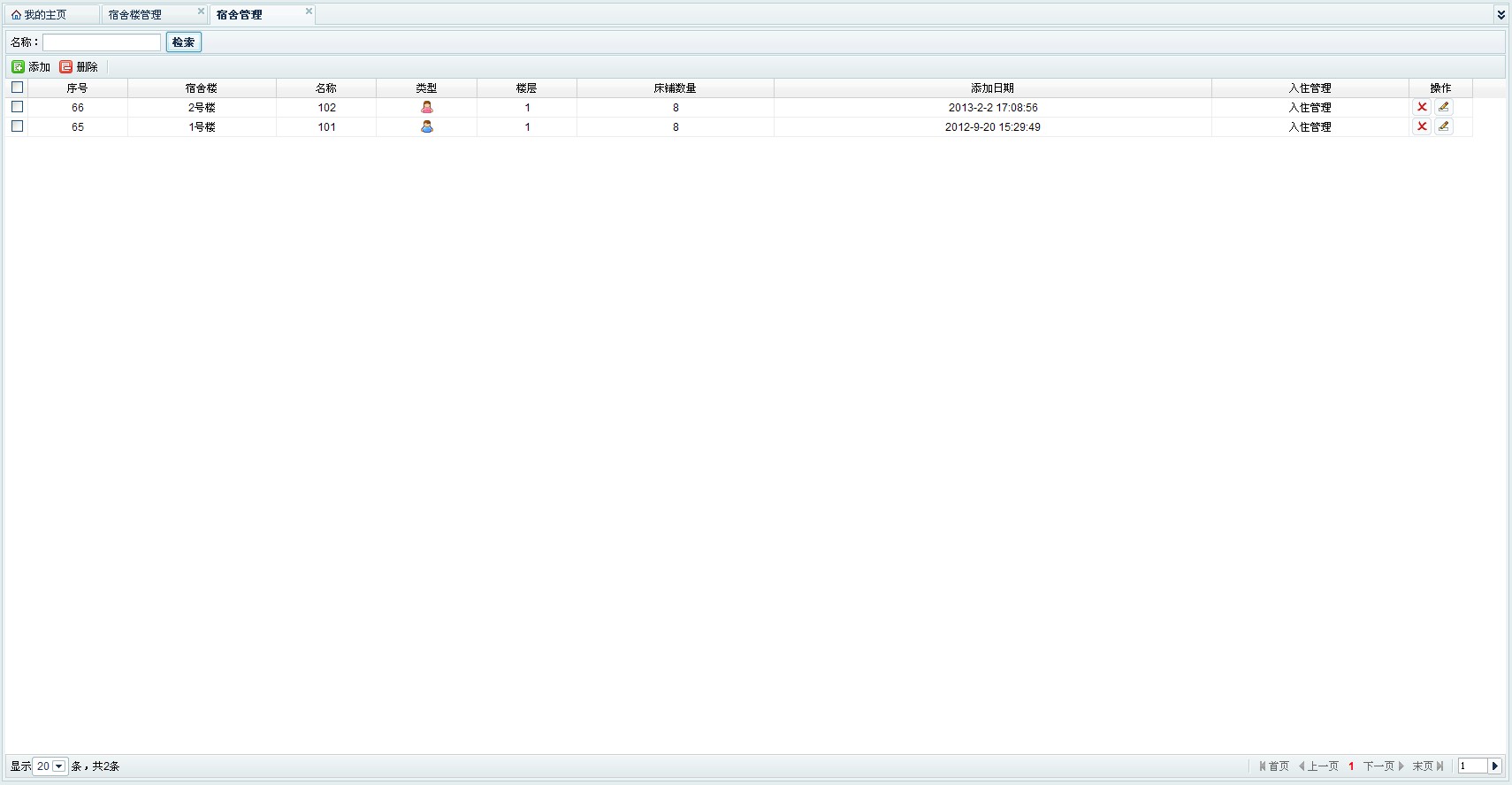Image resolution: width=1512 pixels, height=785 pixels.
Task: Focus the 名称 search input field
Action: click(102, 42)
